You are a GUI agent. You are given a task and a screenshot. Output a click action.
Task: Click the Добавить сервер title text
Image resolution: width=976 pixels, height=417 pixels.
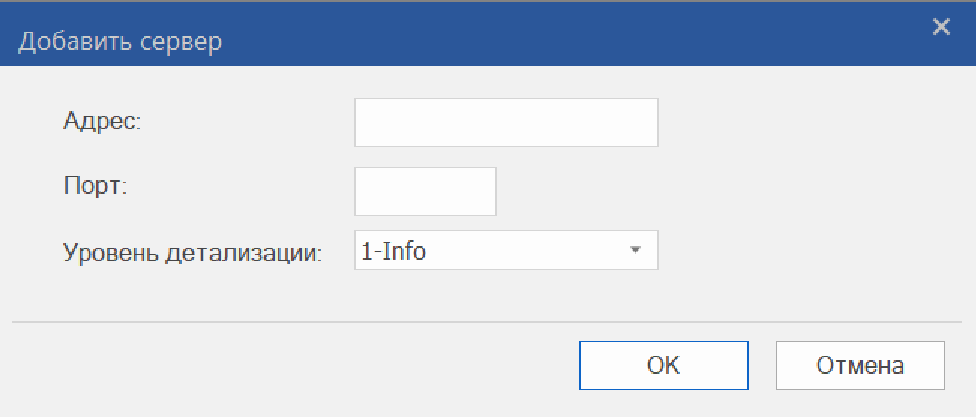(121, 42)
